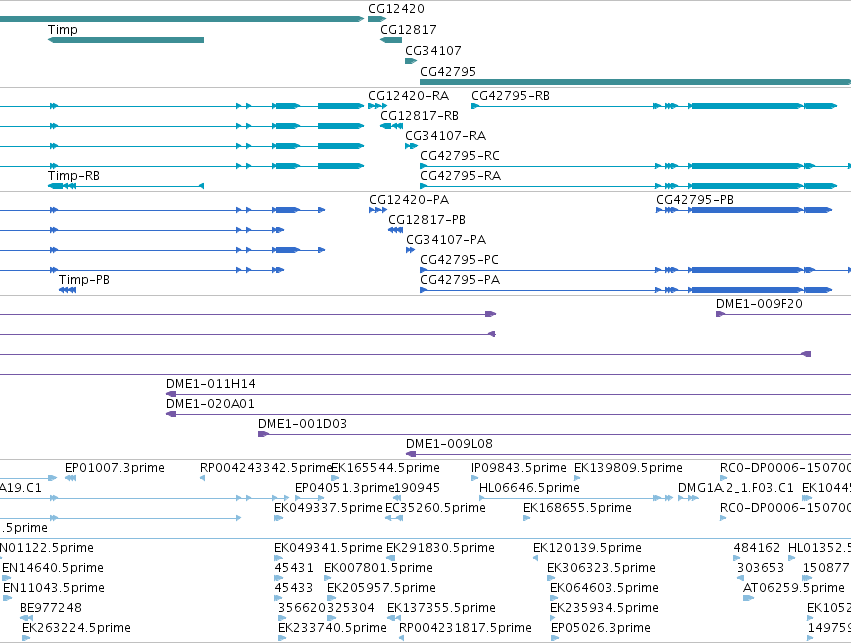Select the CG12420-PA protein label
Screen dimensions: 851x643
pyautogui.click(x=409, y=200)
